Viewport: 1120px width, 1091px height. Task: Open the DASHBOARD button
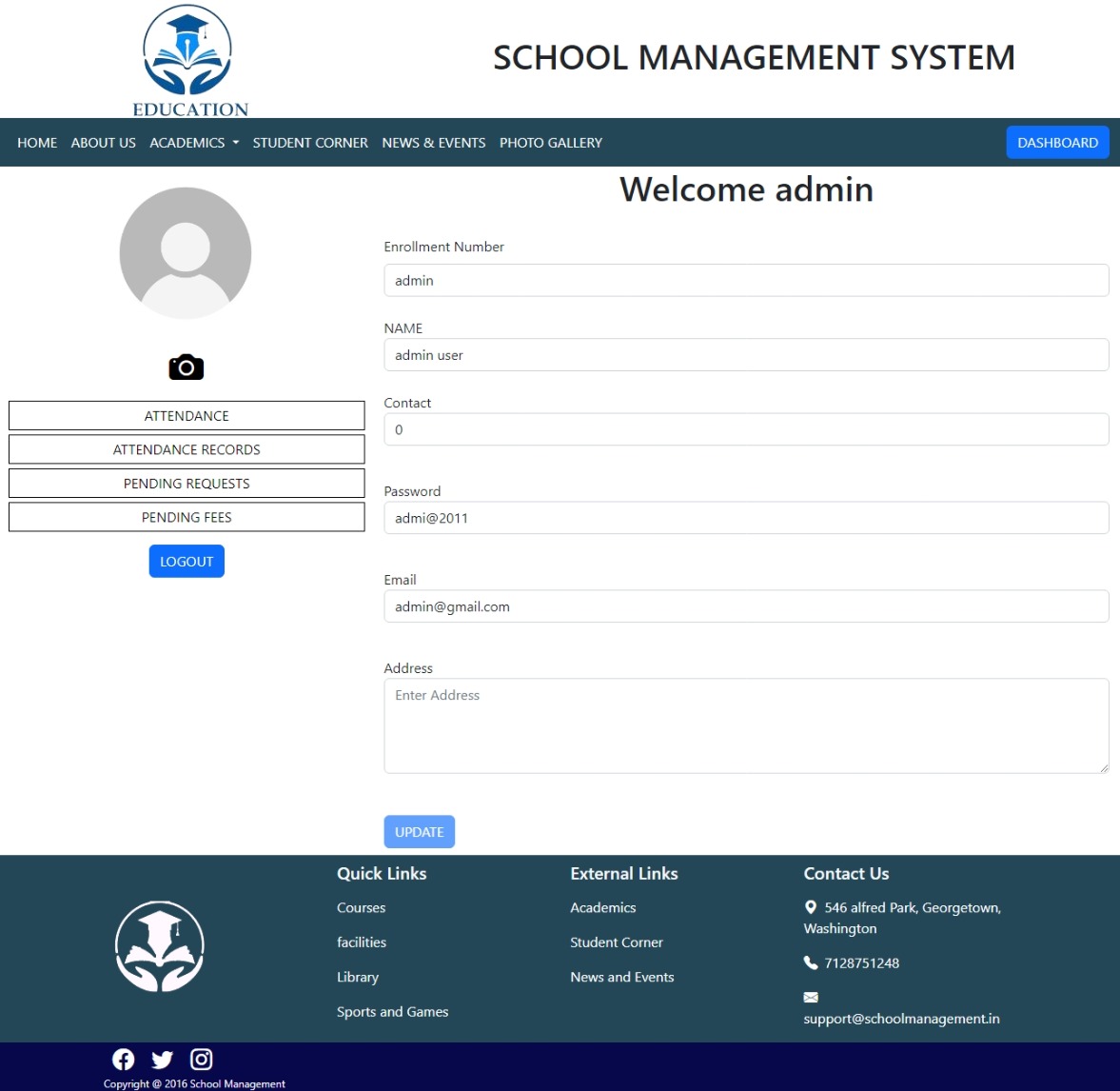[x=1057, y=142]
